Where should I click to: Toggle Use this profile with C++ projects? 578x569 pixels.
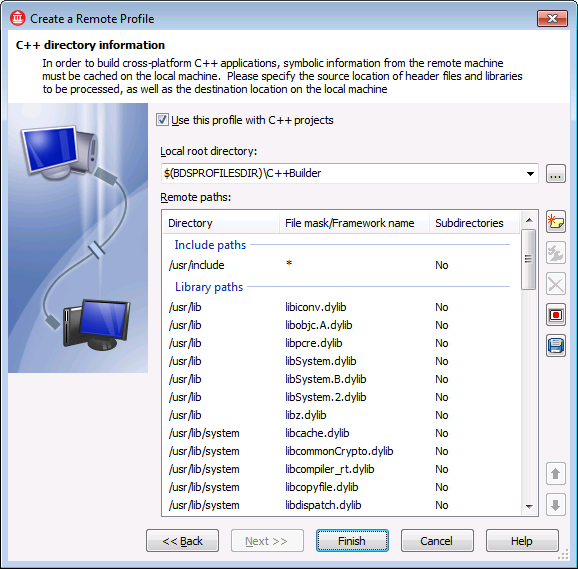pos(162,120)
